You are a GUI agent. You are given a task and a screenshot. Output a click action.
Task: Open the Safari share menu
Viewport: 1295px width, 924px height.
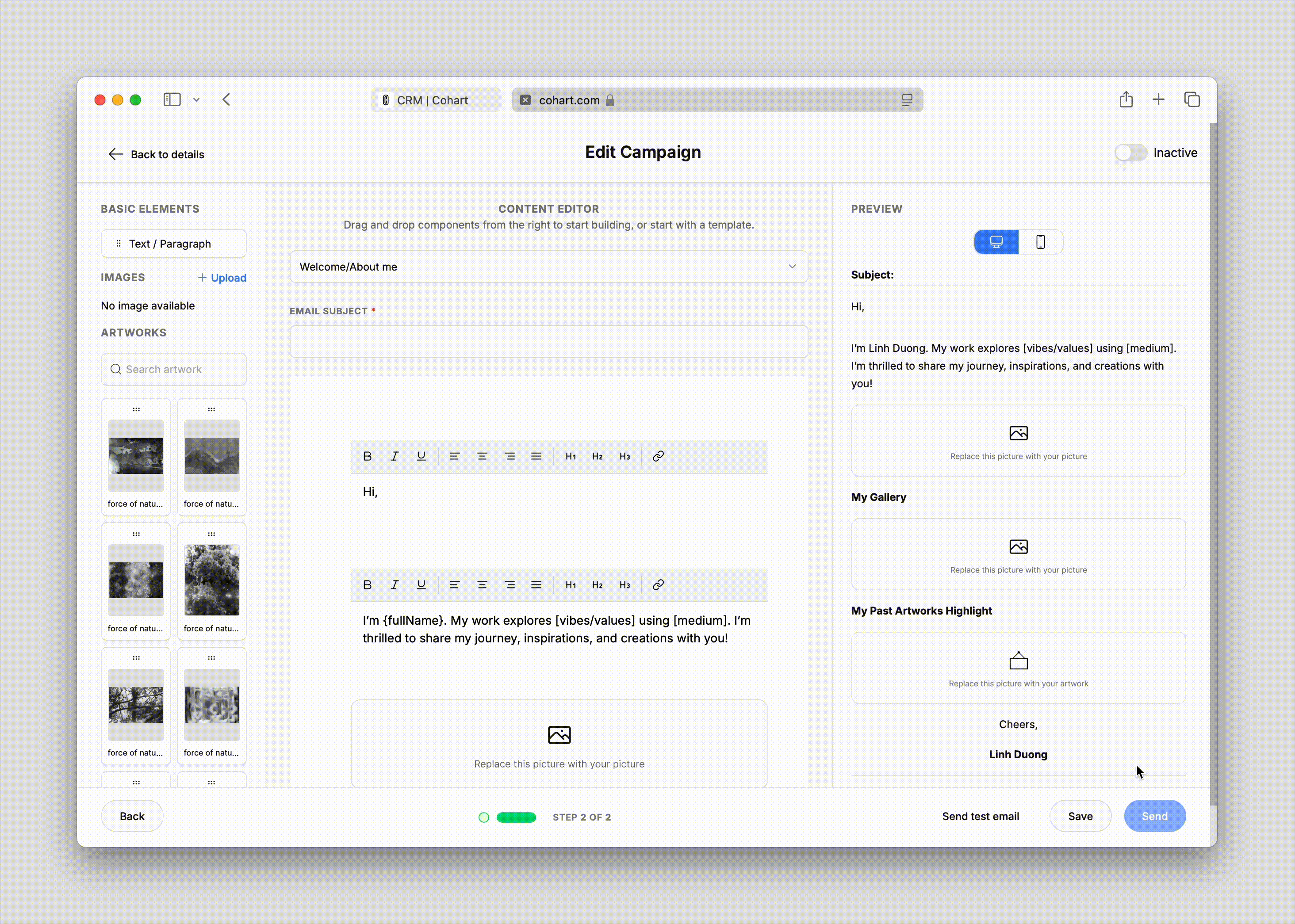pyautogui.click(x=1126, y=99)
